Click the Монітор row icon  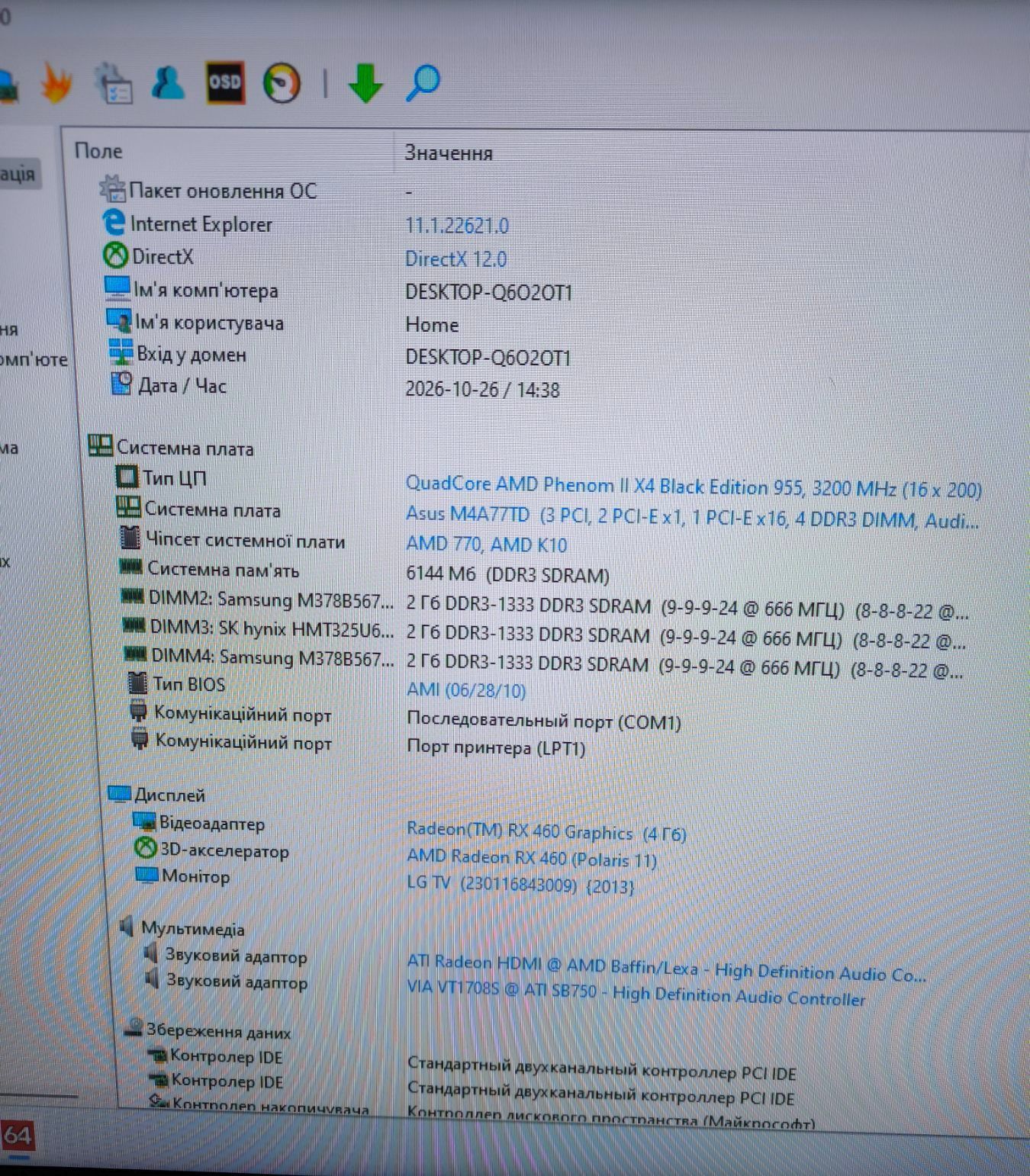point(146,874)
